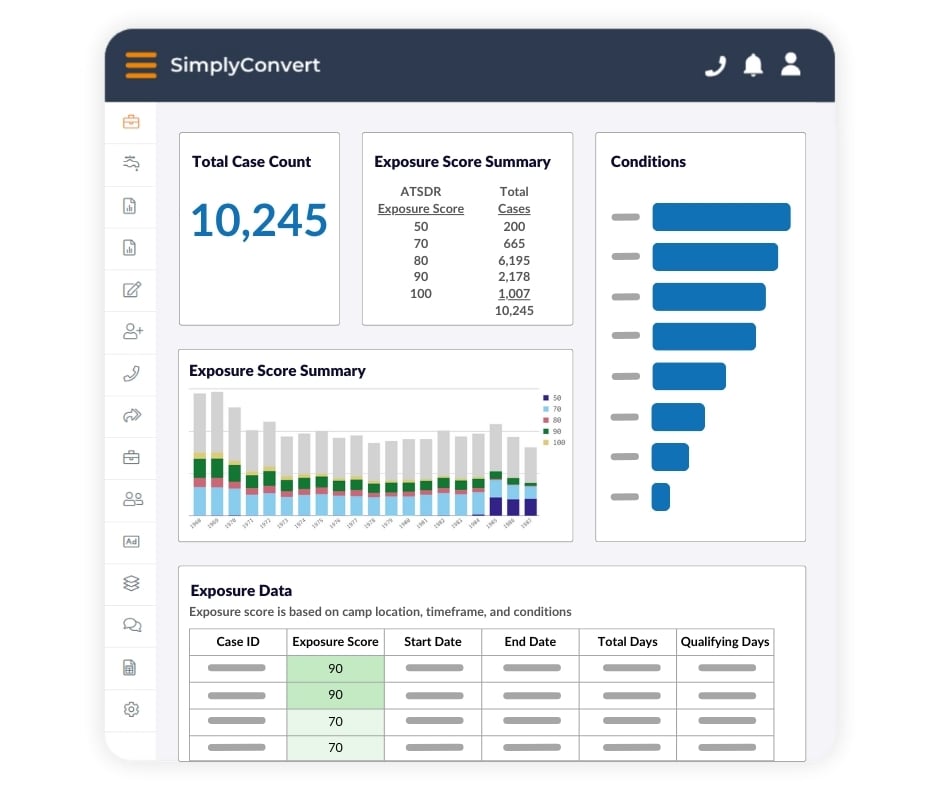The width and height of the screenshot is (940, 788).
Task: Click legend swatch for score 70
Action: pos(546,409)
